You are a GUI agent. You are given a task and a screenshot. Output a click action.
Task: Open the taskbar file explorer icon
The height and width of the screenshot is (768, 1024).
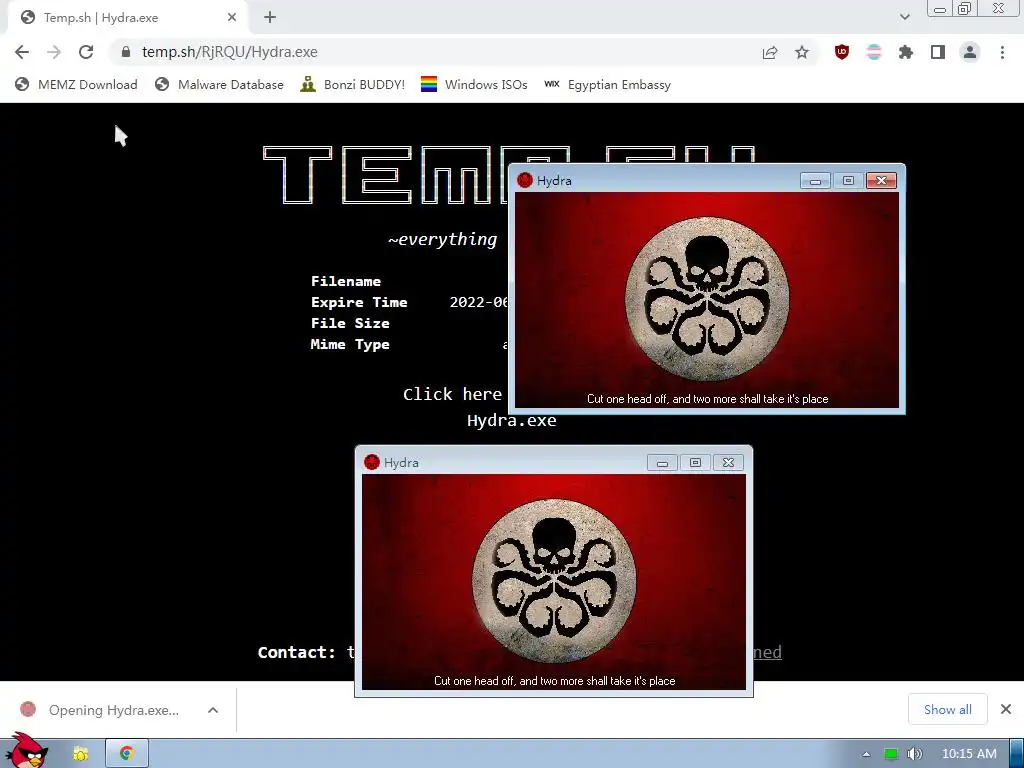[x=80, y=754]
